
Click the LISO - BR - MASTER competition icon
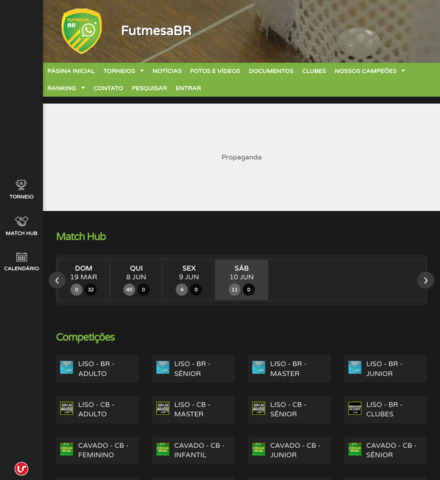click(259, 368)
